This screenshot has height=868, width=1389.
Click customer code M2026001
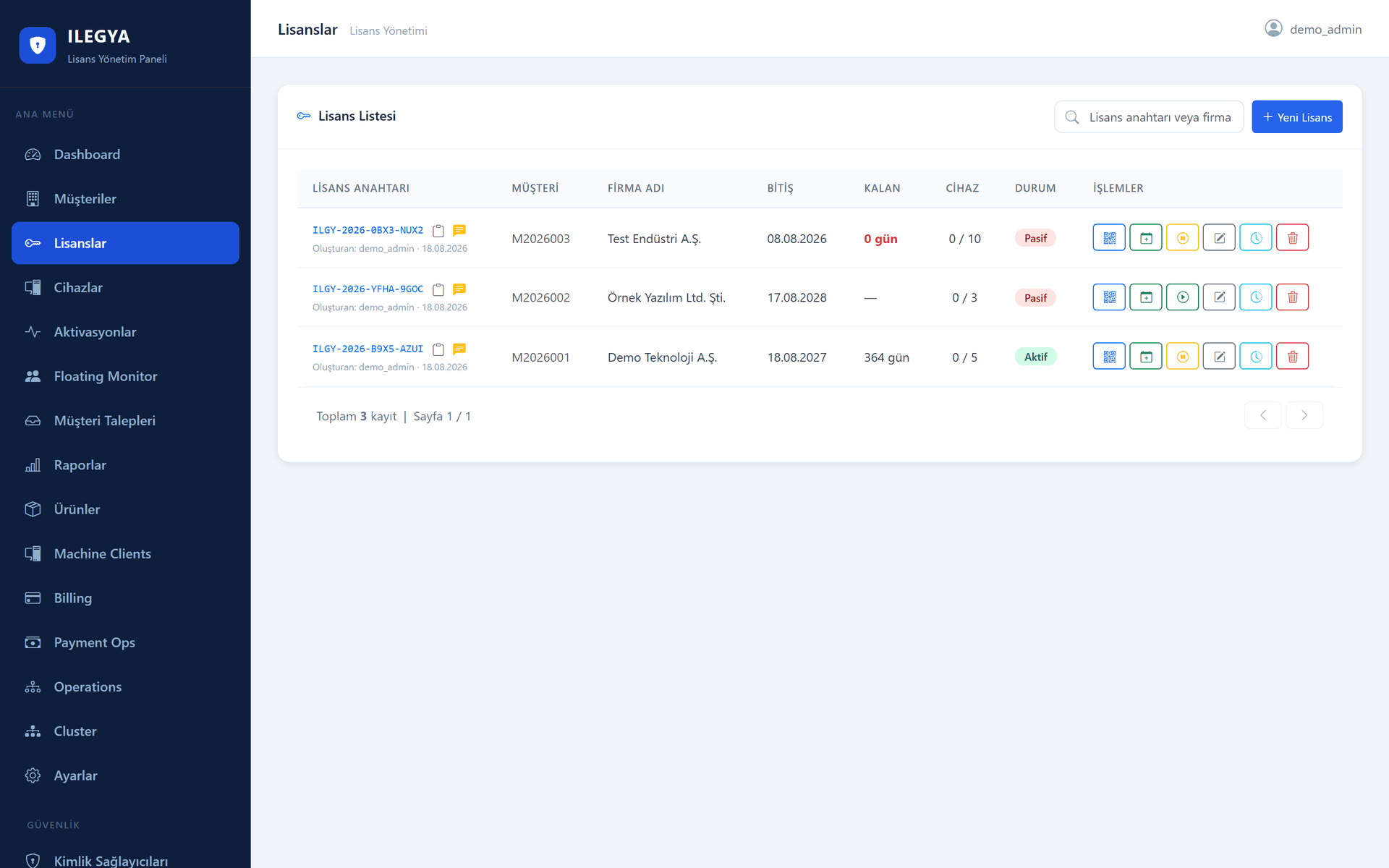click(540, 357)
